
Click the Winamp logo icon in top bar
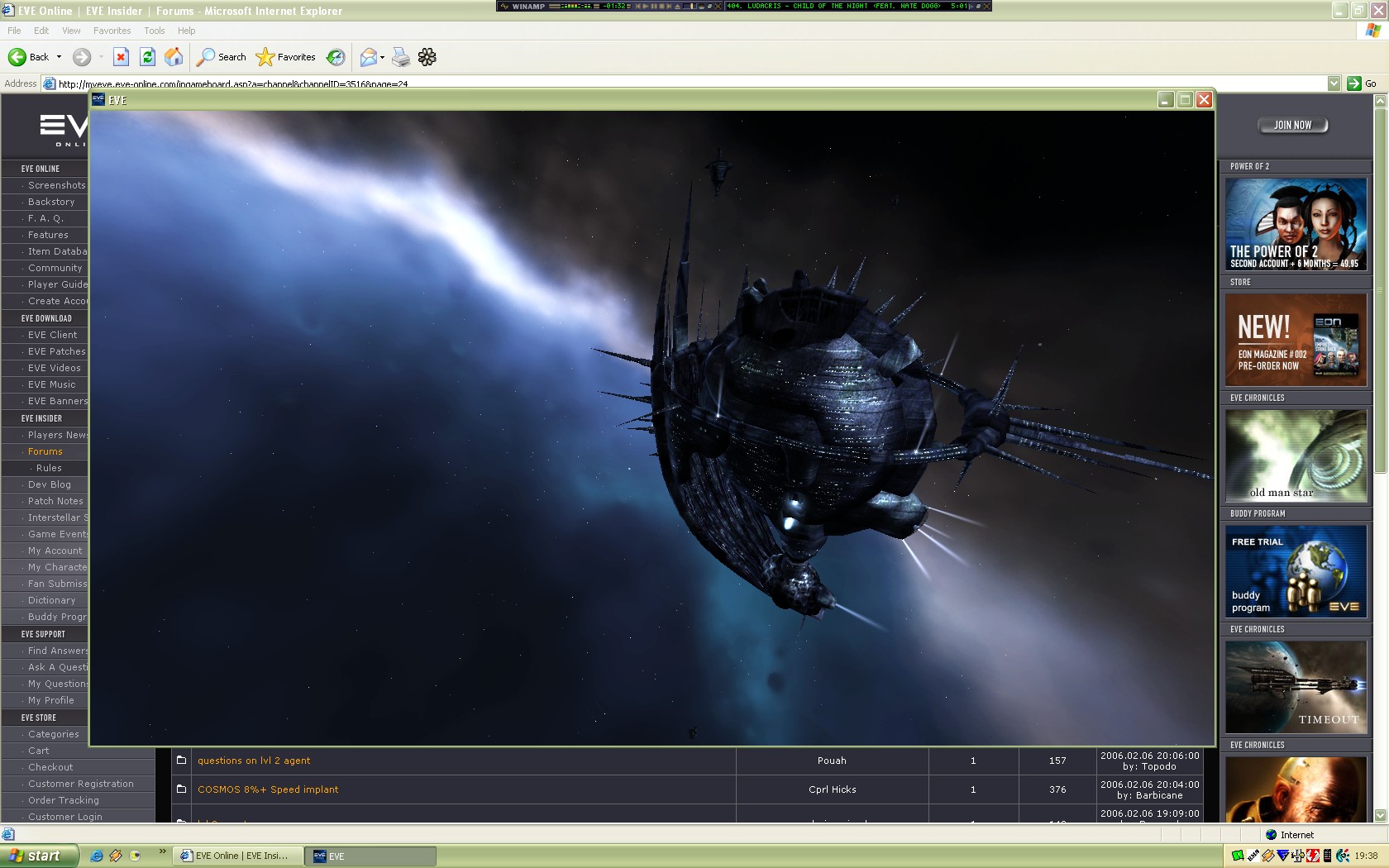click(x=504, y=6)
